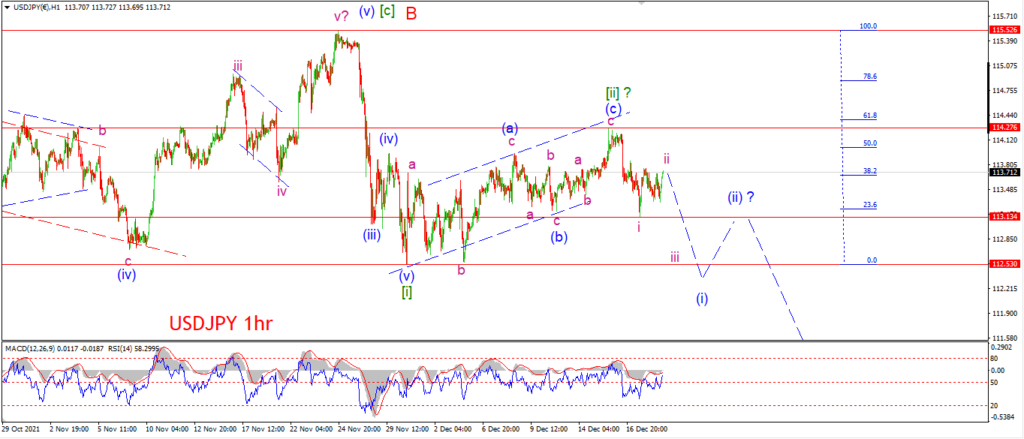Click the chart dropdown arrow beside USDJPY

coord(7,7)
